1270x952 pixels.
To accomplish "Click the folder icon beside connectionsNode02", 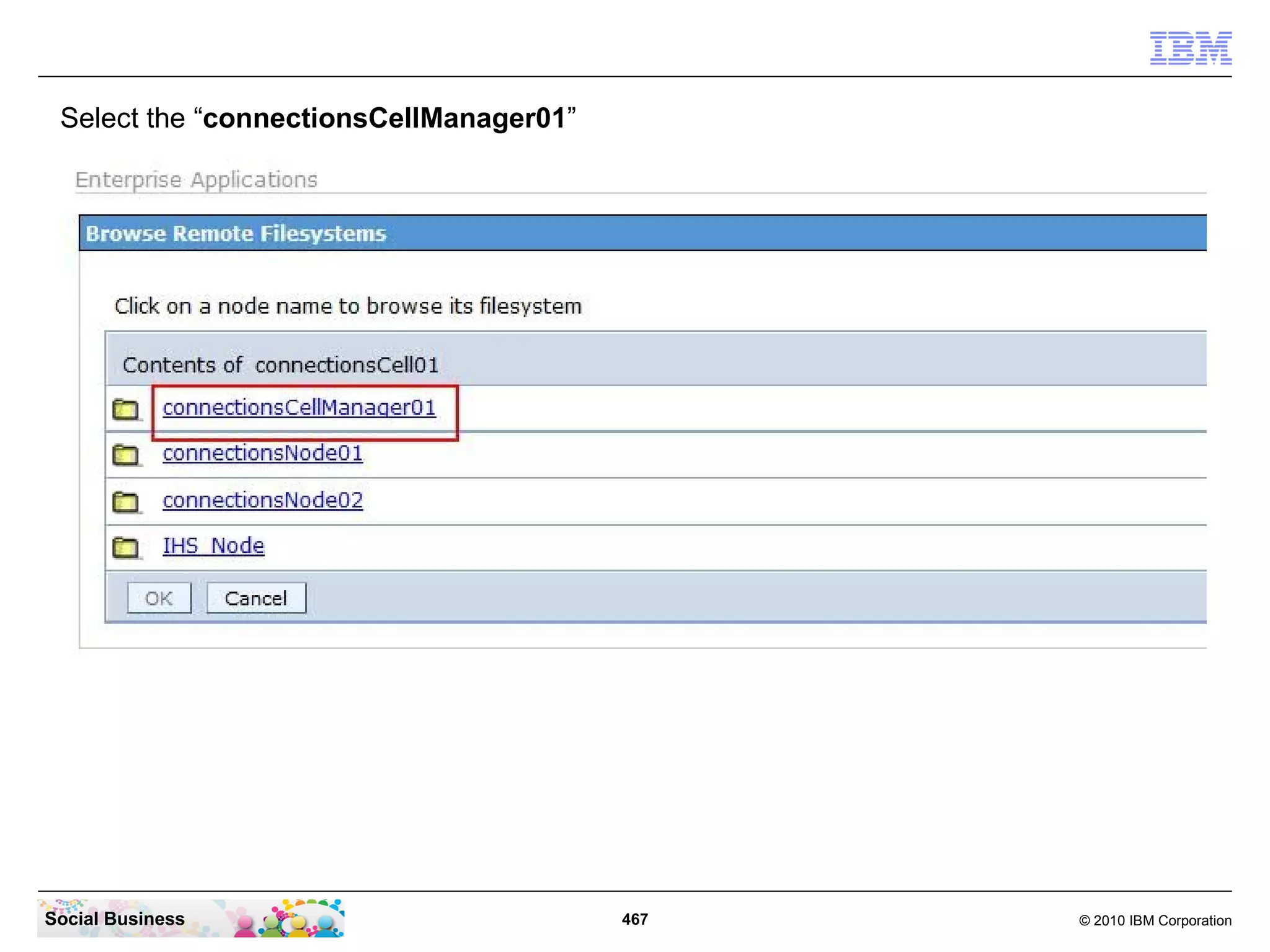I will (x=127, y=502).
